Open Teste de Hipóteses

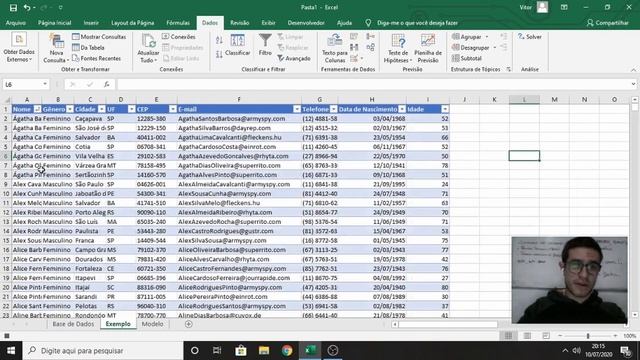coord(398,48)
